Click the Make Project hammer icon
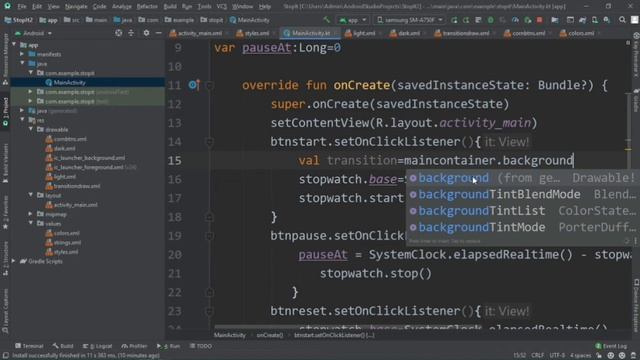This screenshot has height=360, width=640. pos(327,20)
